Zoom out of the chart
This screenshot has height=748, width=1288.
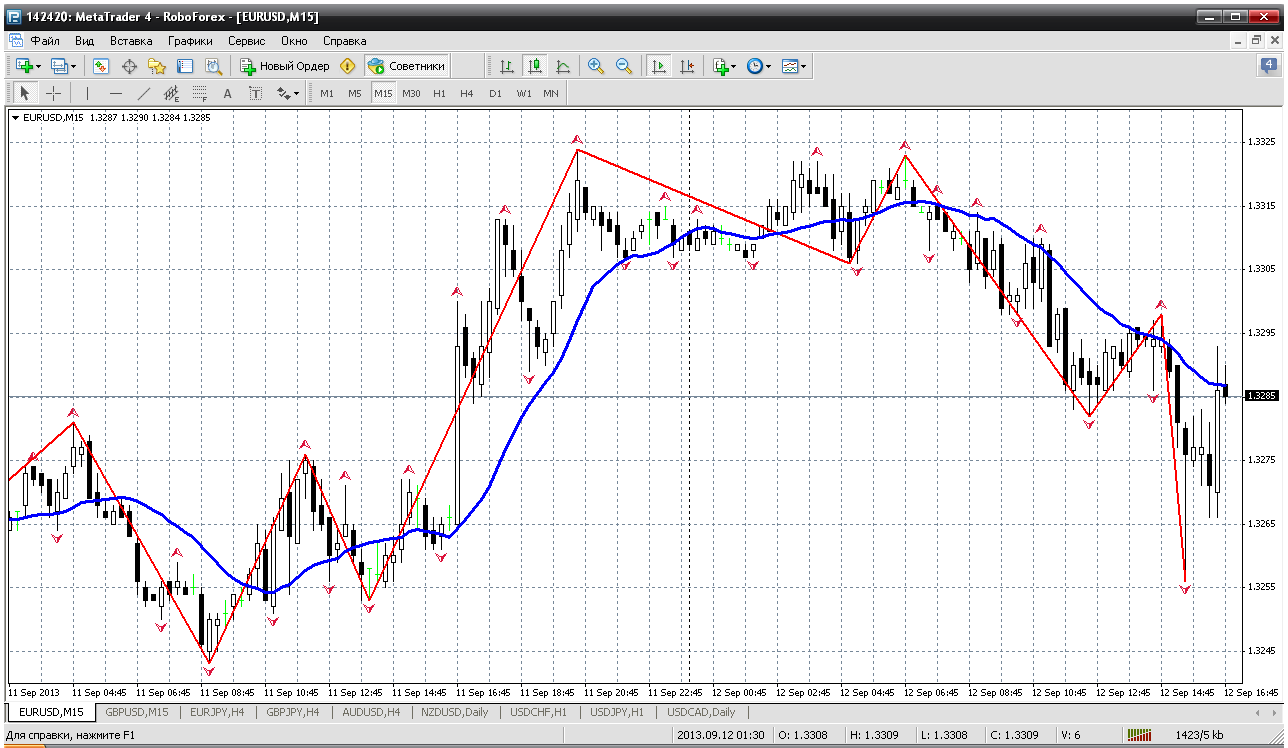click(x=624, y=66)
